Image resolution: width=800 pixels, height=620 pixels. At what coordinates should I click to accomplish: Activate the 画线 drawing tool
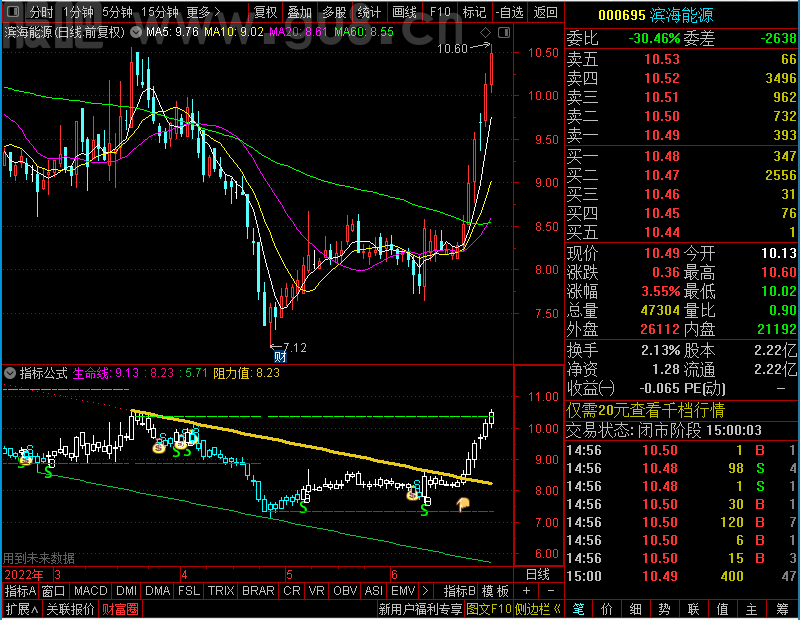coord(404,12)
